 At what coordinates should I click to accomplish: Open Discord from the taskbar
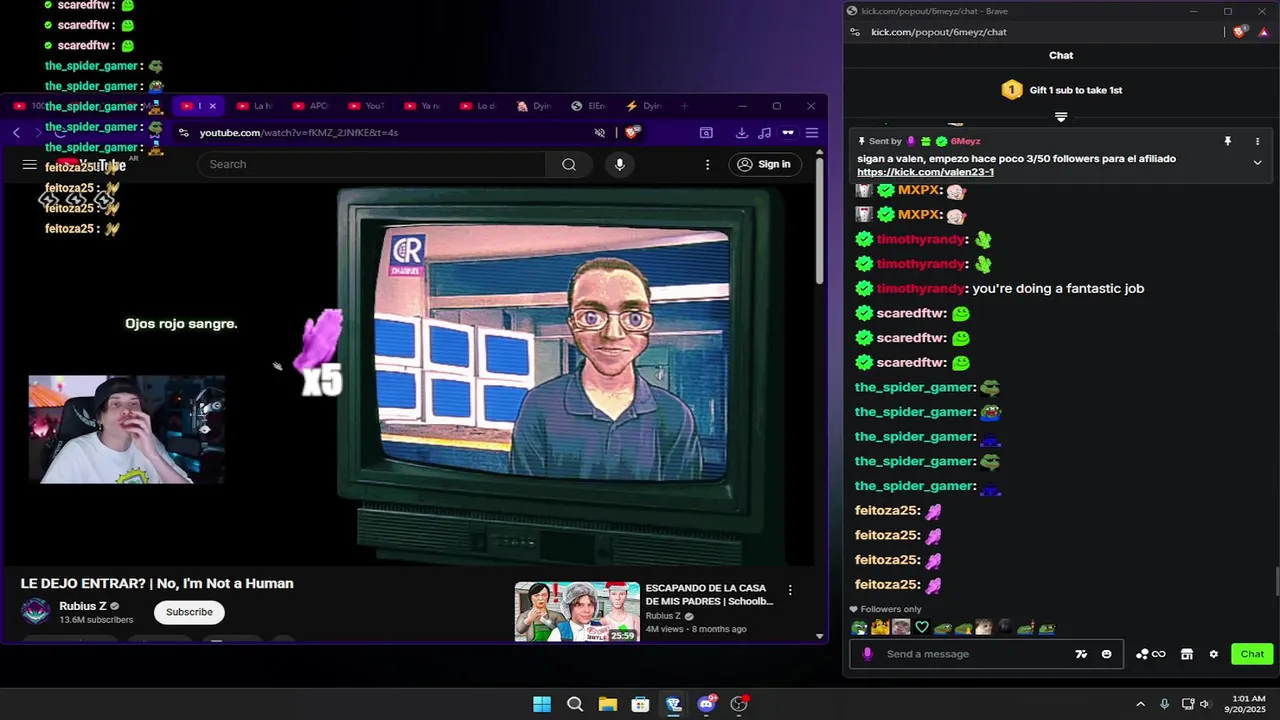pos(707,704)
